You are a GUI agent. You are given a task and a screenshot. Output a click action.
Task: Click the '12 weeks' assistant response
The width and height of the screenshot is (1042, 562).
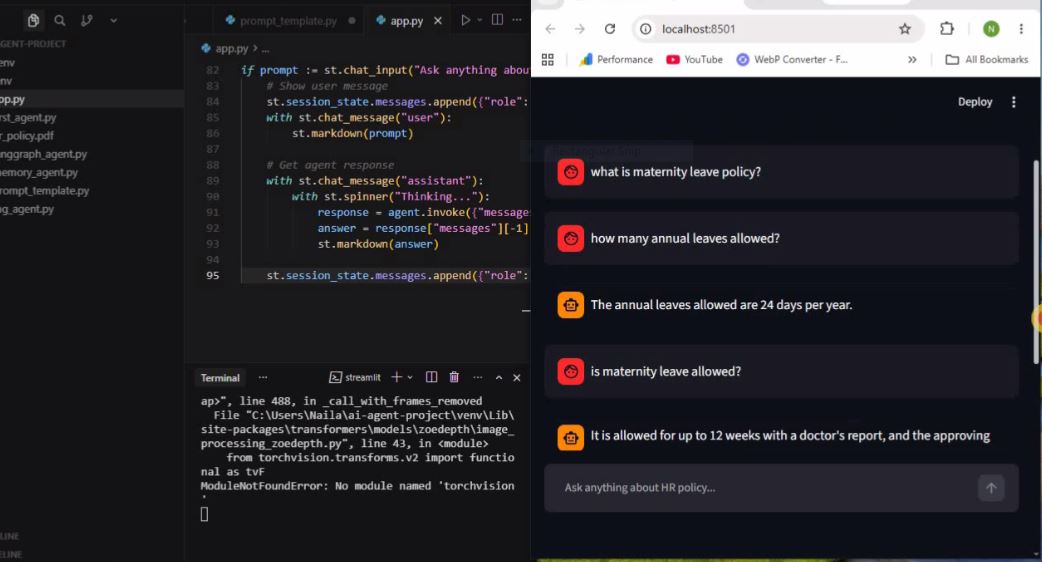790,436
